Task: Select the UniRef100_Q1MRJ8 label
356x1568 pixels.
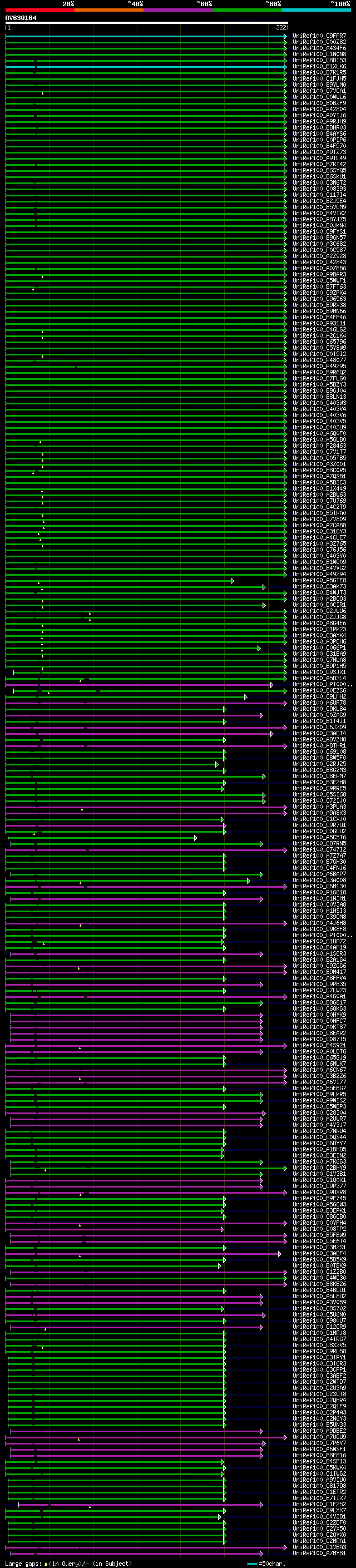Action: pos(319,1334)
